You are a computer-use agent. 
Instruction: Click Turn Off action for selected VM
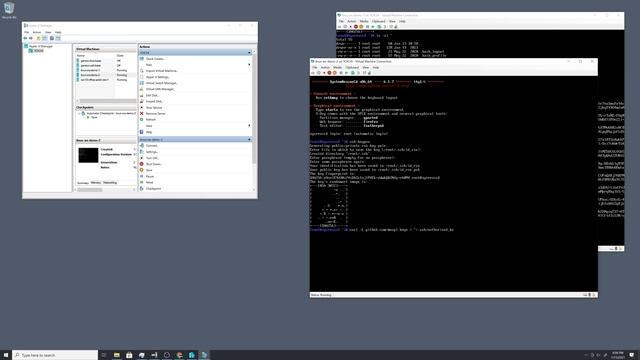tap(152, 158)
